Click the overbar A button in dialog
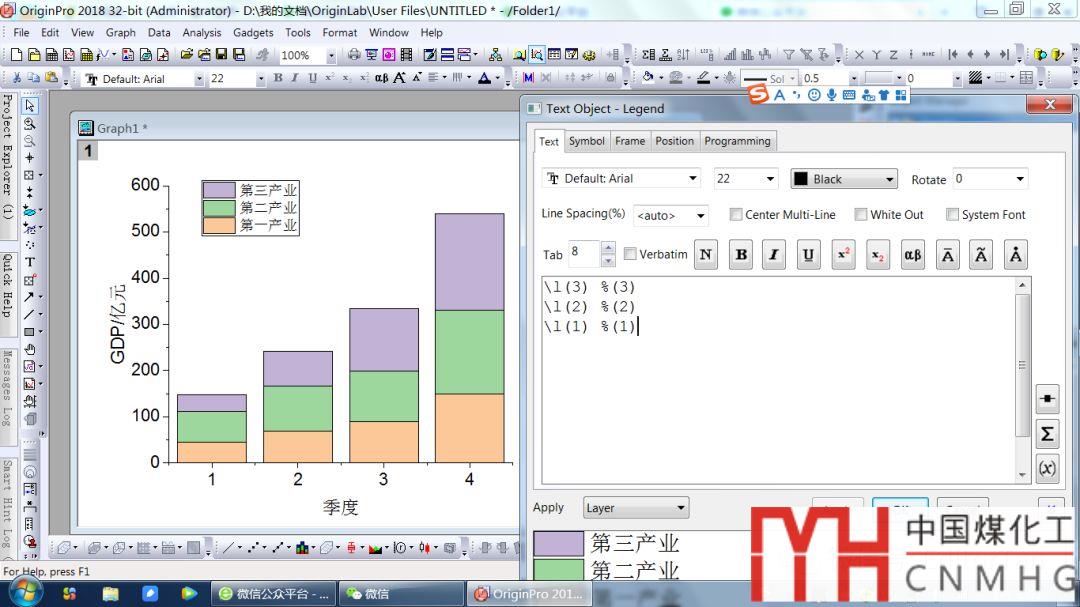 click(x=948, y=255)
